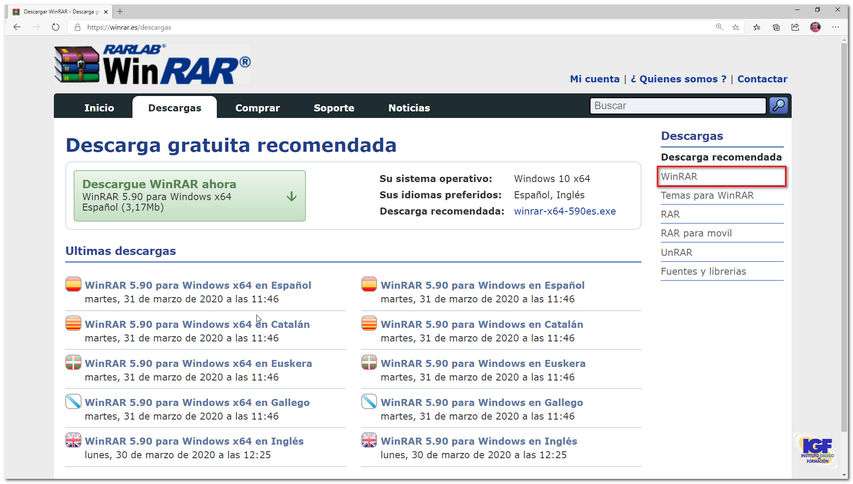Open the Noticias navigation tab
This screenshot has width=853, height=484.
coord(409,108)
